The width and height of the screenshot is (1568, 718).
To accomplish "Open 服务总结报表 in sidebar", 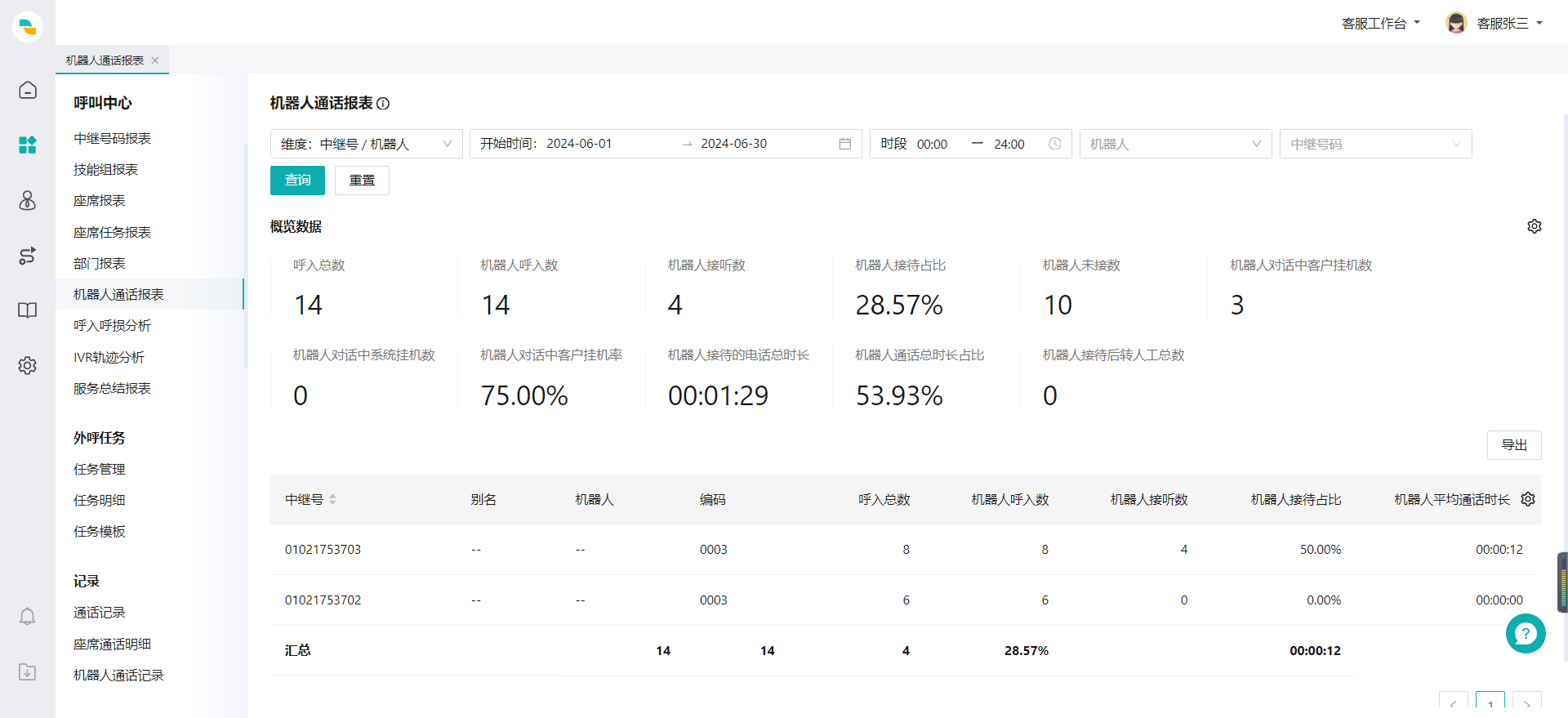I will (113, 389).
